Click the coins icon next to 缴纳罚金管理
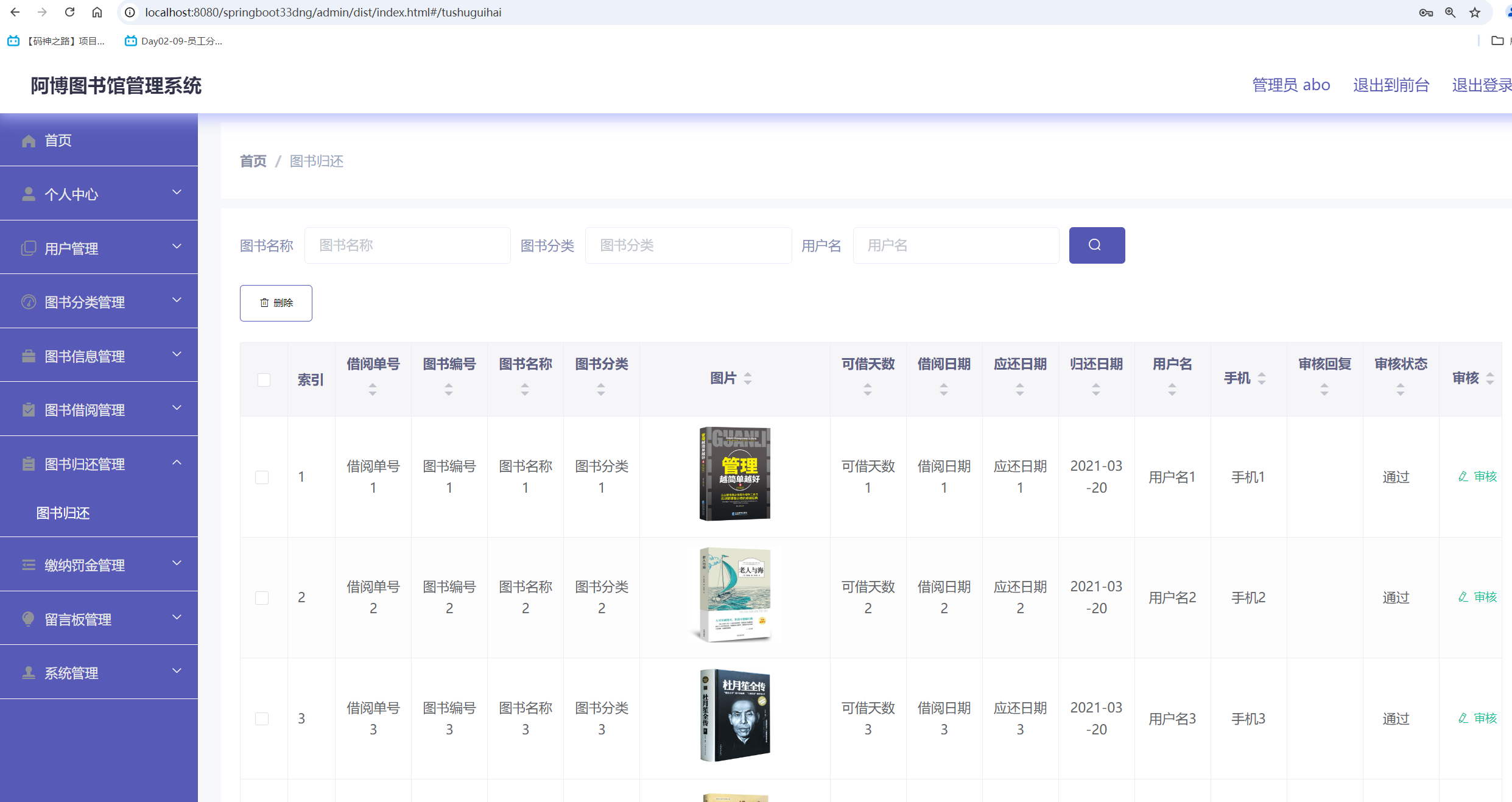The height and width of the screenshot is (802, 1512). coord(29,565)
